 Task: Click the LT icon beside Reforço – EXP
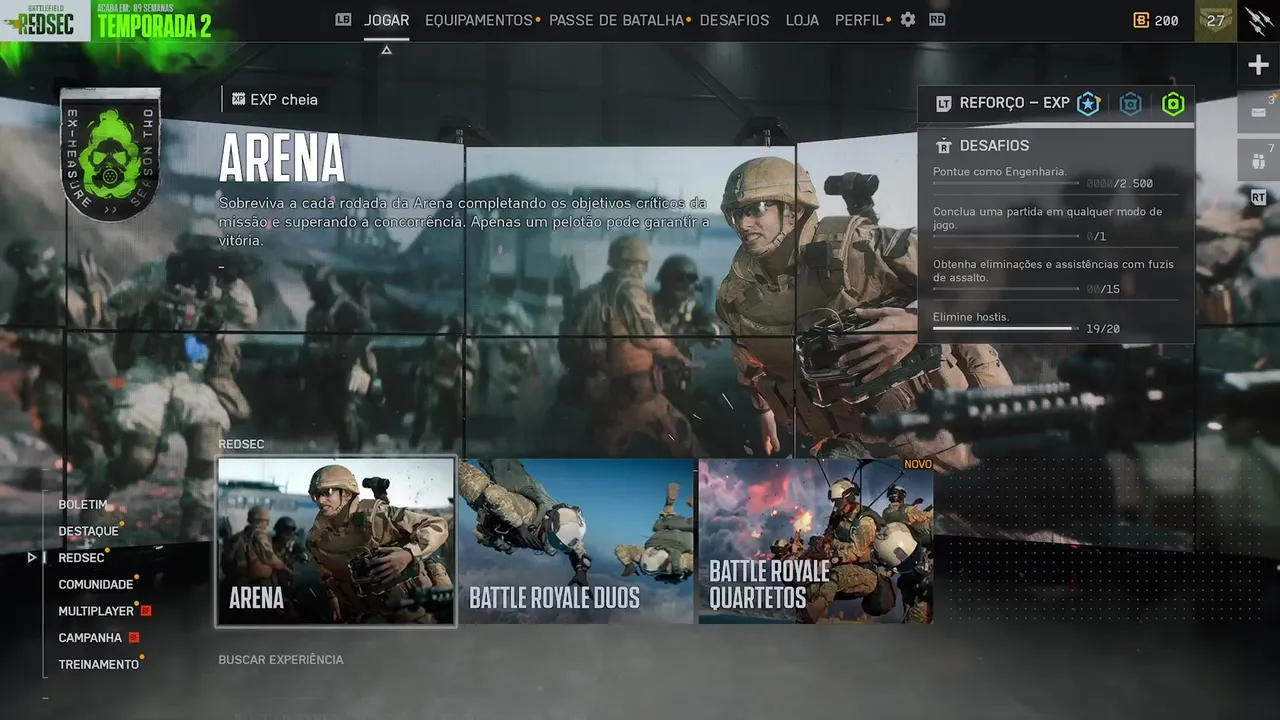943,103
